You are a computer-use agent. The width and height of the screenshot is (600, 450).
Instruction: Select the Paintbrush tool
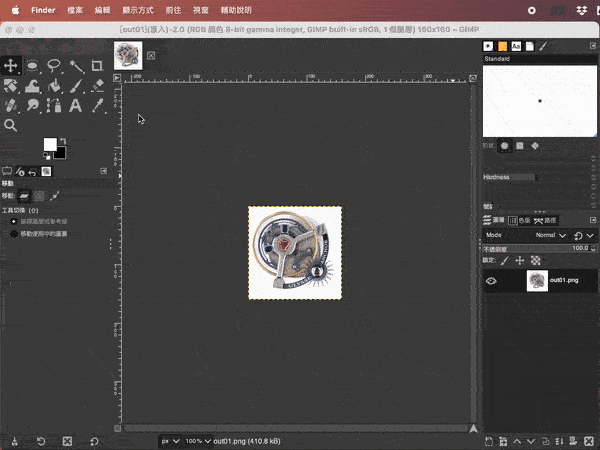pyautogui.click(x=76, y=86)
